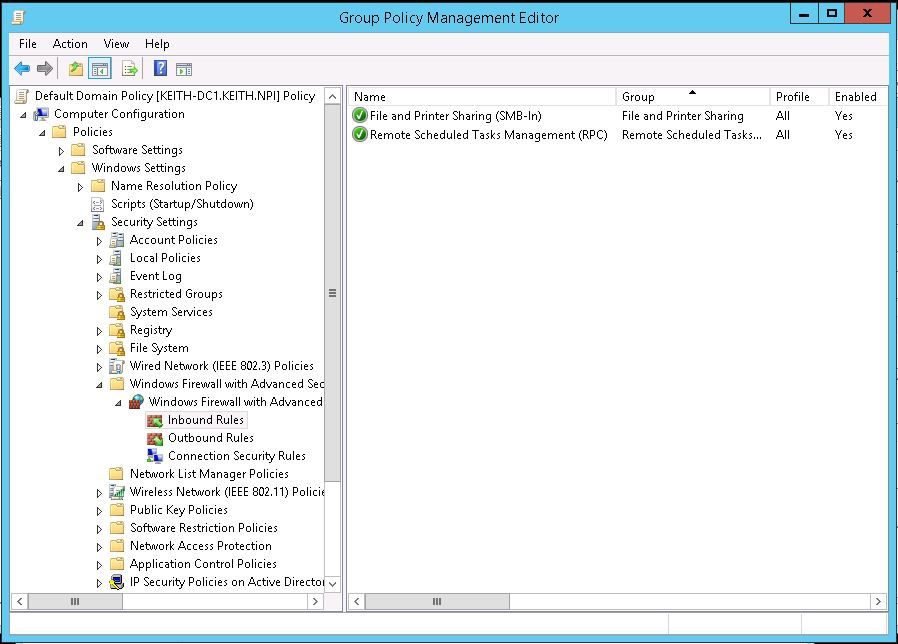This screenshot has width=898, height=644.
Task: Select Network Access Protection in the tree
Action: point(200,546)
